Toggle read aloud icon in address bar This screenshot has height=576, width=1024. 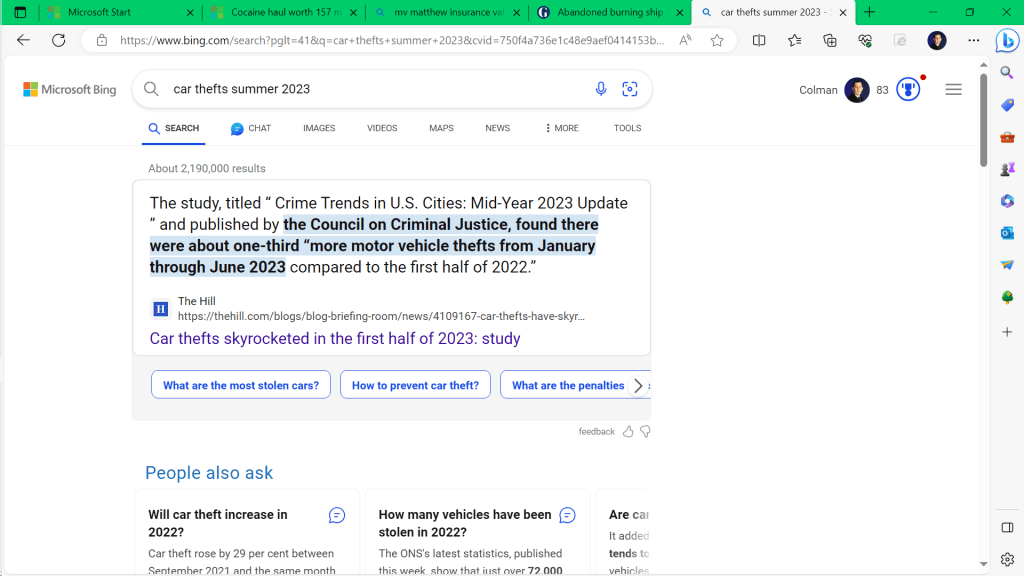[685, 40]
